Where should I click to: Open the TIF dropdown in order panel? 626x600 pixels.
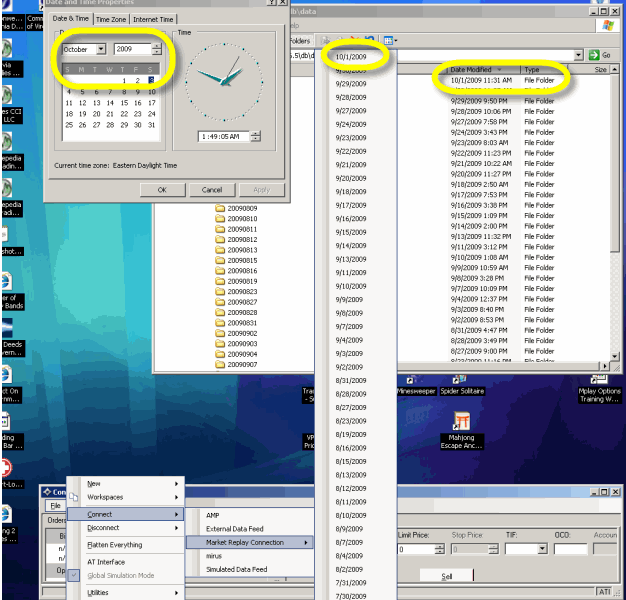[542, 549]
